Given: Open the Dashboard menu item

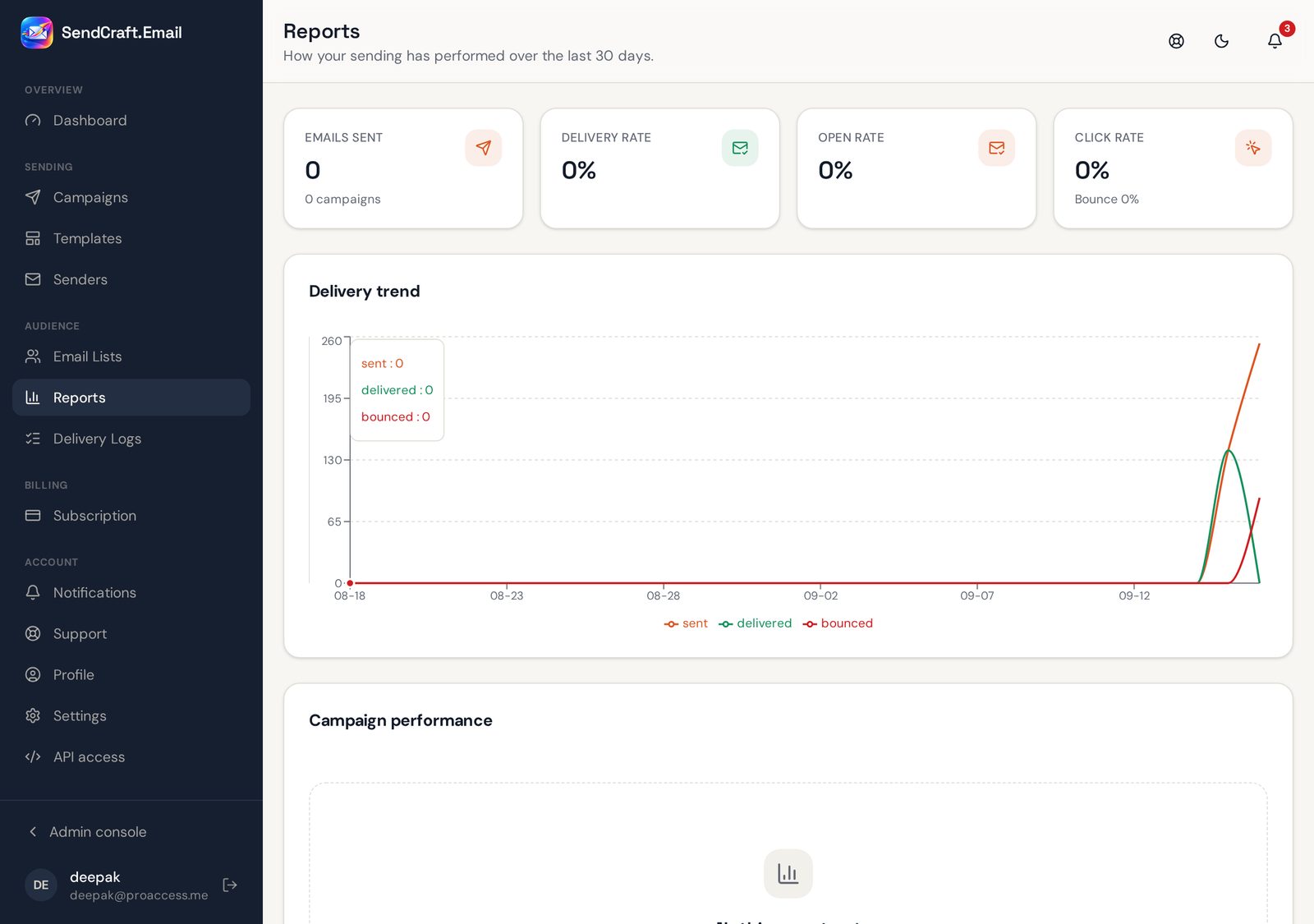Looking at the screenshot, I should [x=131, y=121].
